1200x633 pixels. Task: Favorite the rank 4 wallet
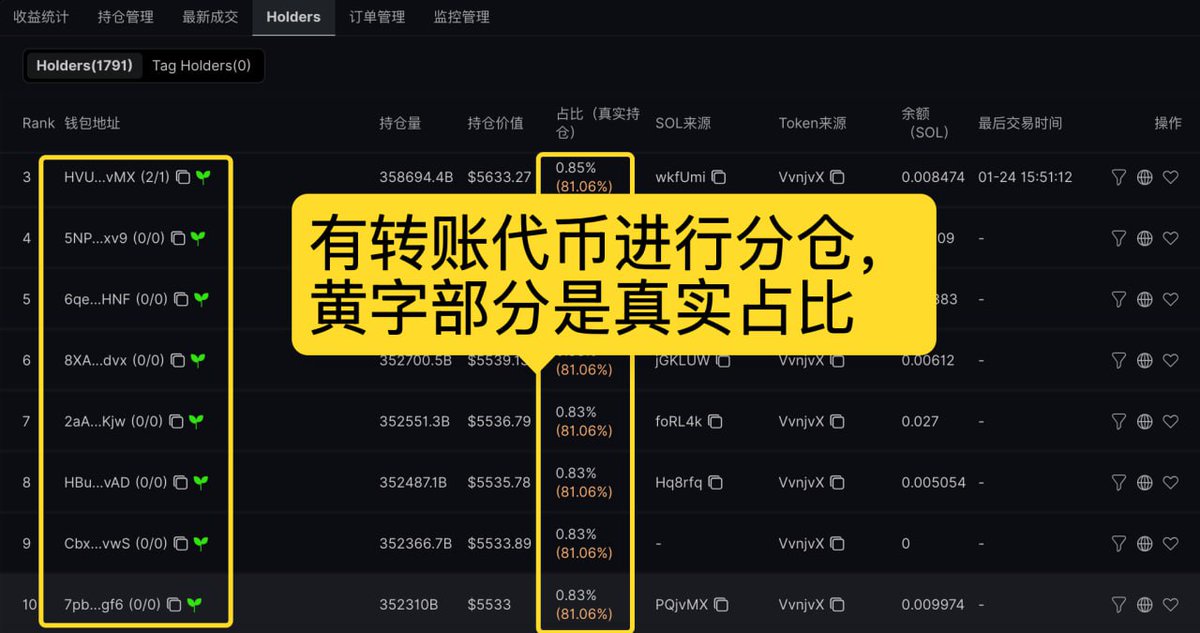click(x=1171, y=238)
